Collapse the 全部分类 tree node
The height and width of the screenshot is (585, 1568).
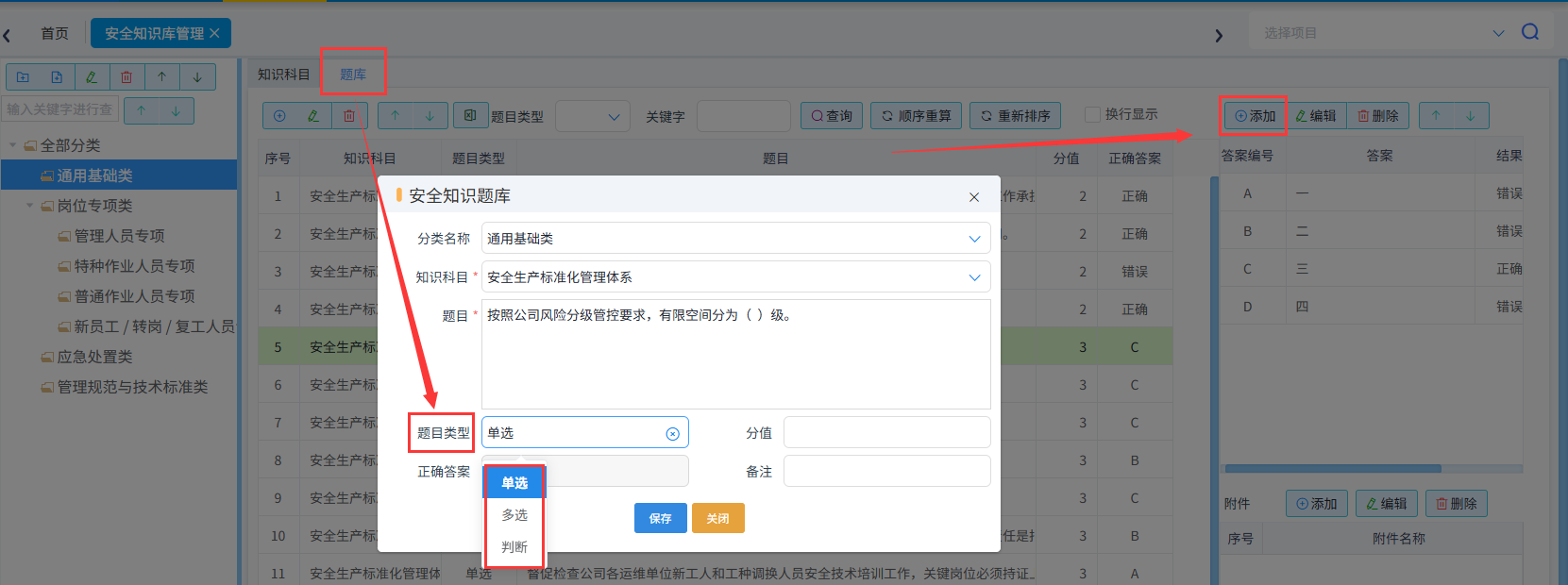[x=12, y=145]
